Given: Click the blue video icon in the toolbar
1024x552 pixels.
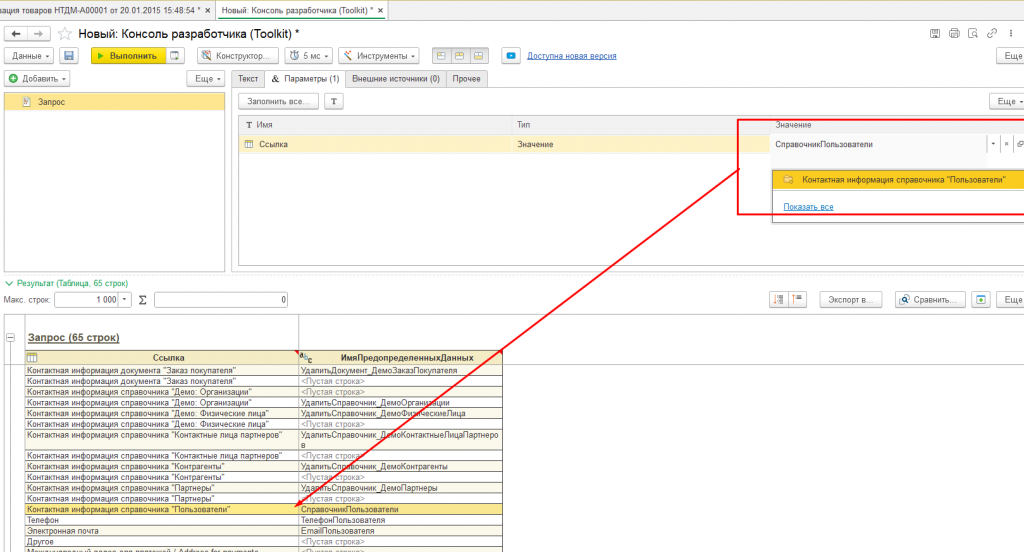Looking at the screenshot, I should point(510,56).
